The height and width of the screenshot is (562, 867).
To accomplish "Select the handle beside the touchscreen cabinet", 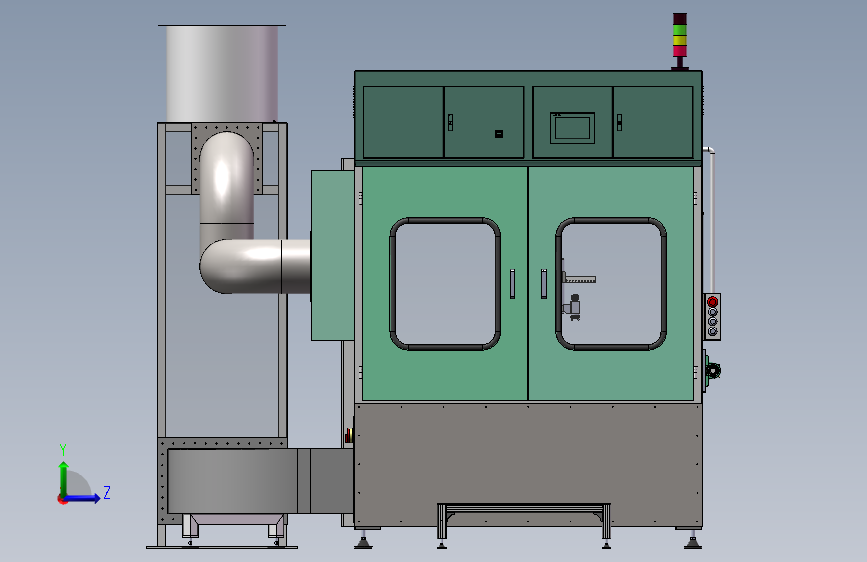I will [x=619, y=122].
